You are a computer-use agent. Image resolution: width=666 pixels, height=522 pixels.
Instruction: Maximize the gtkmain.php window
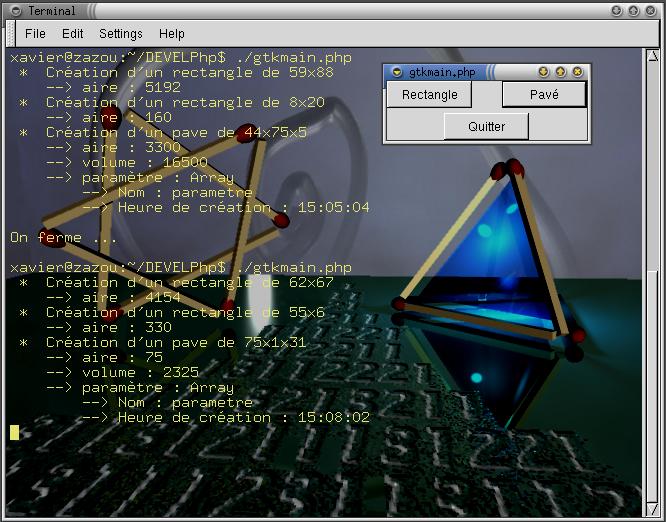click(560, 72)
